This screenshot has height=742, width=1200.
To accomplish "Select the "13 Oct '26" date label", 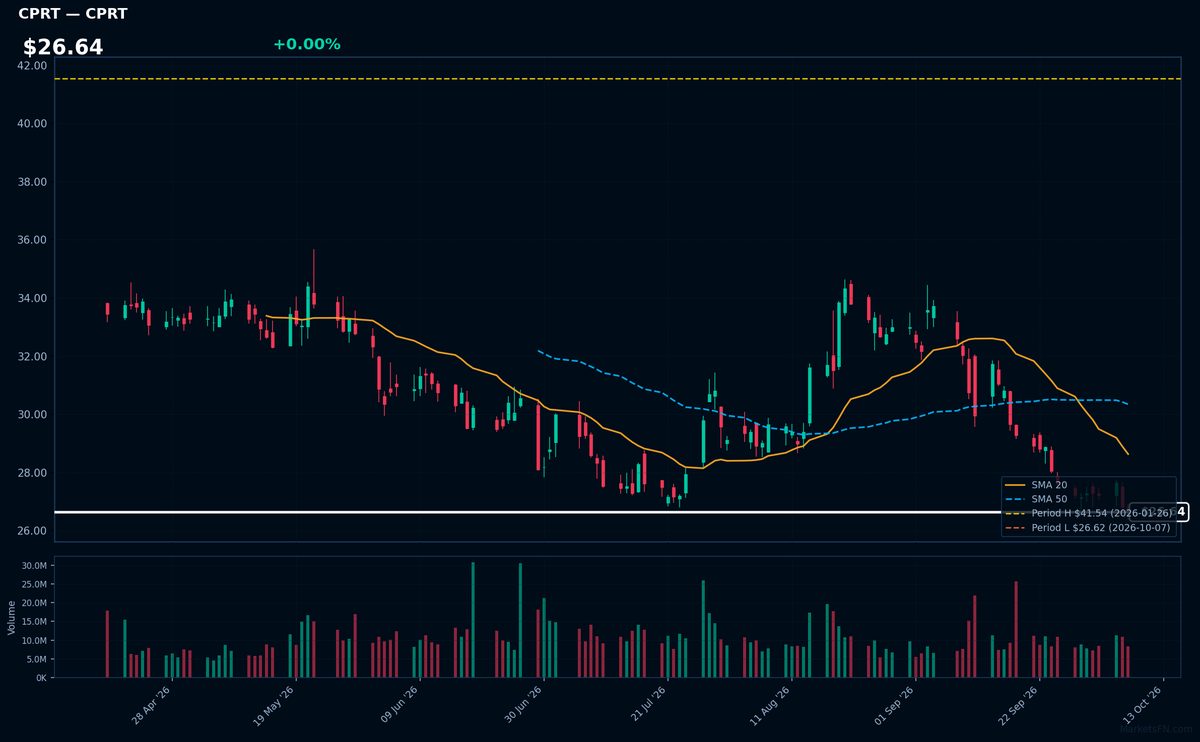I will coord(1142,704).
